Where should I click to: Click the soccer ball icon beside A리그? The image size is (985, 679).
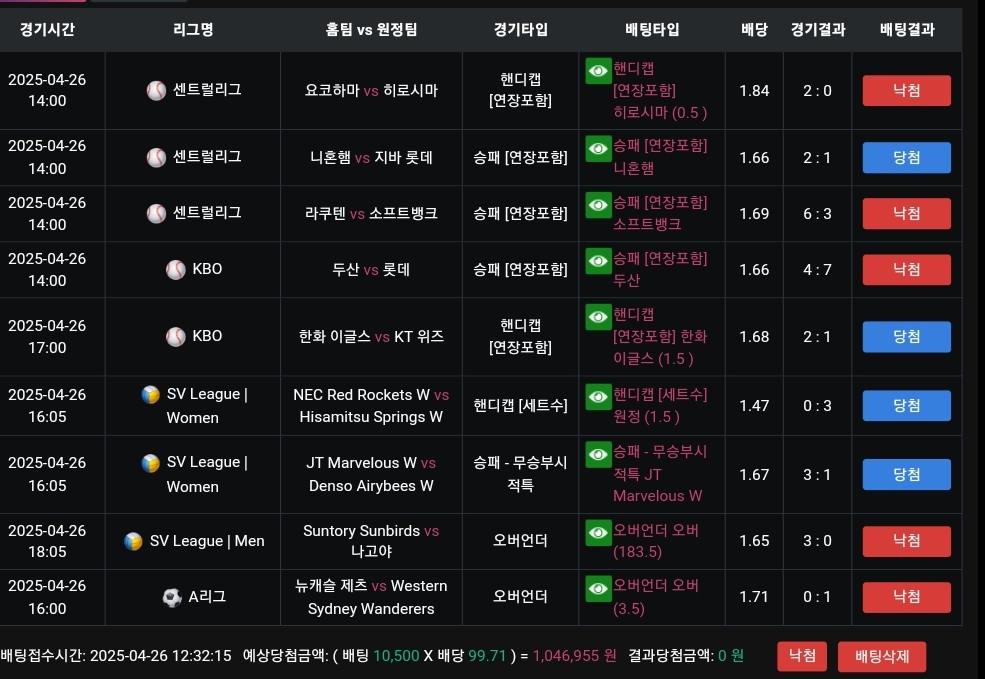172,597
